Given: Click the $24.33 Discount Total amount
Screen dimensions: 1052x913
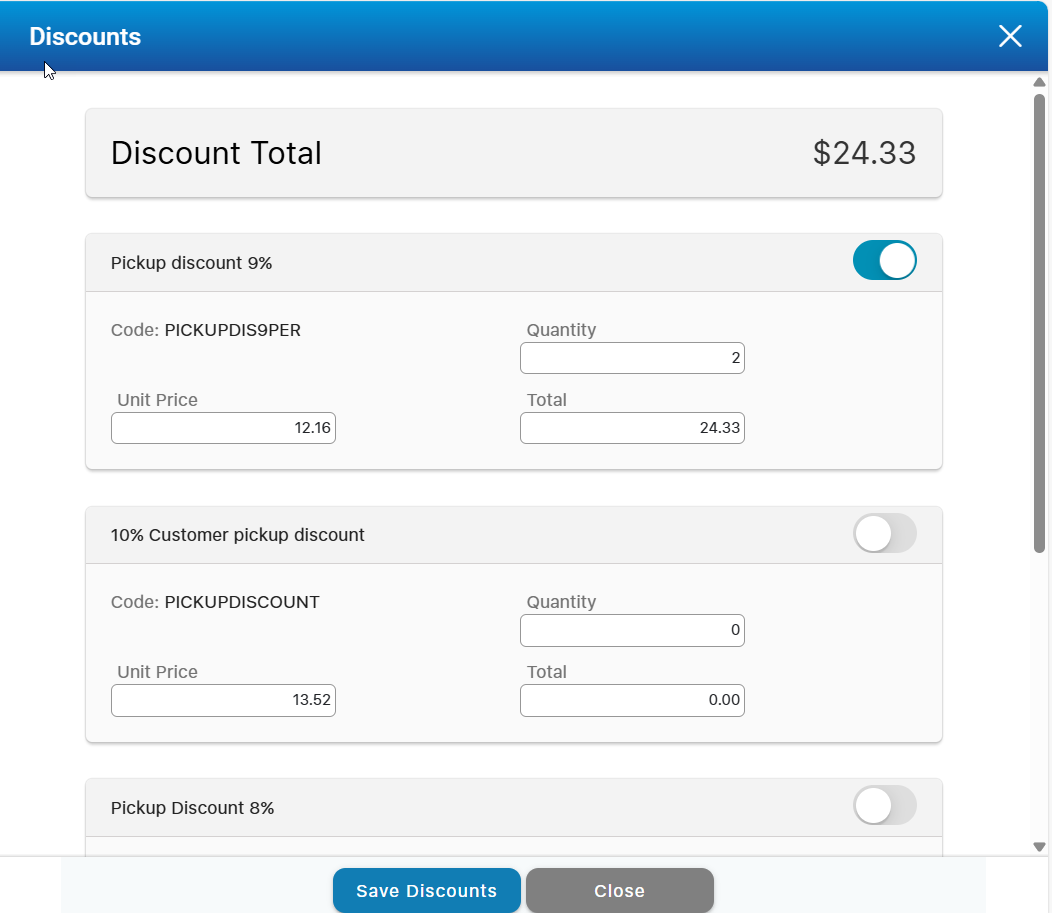Looking at the screenshot, I should (864, 153).
